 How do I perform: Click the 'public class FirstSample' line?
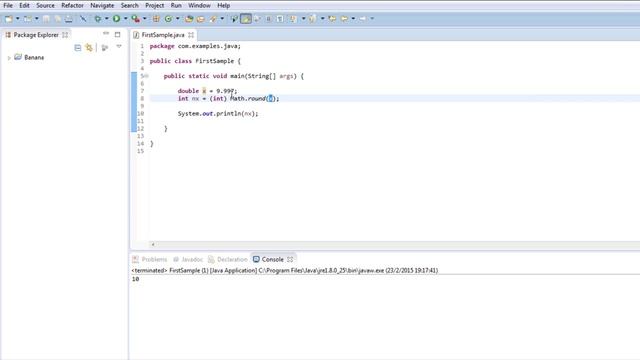point(195,61)
